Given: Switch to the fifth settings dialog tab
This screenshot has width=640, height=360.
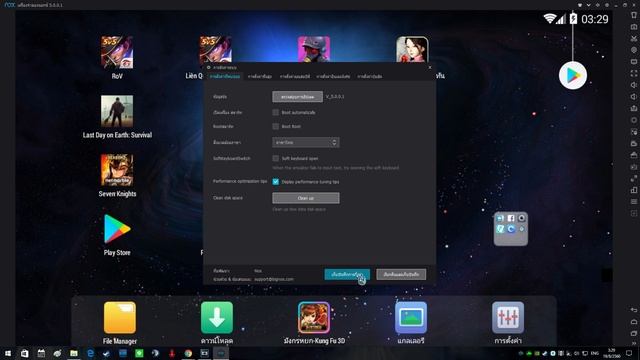Looking at the screenshot, I should coord(370,76).
